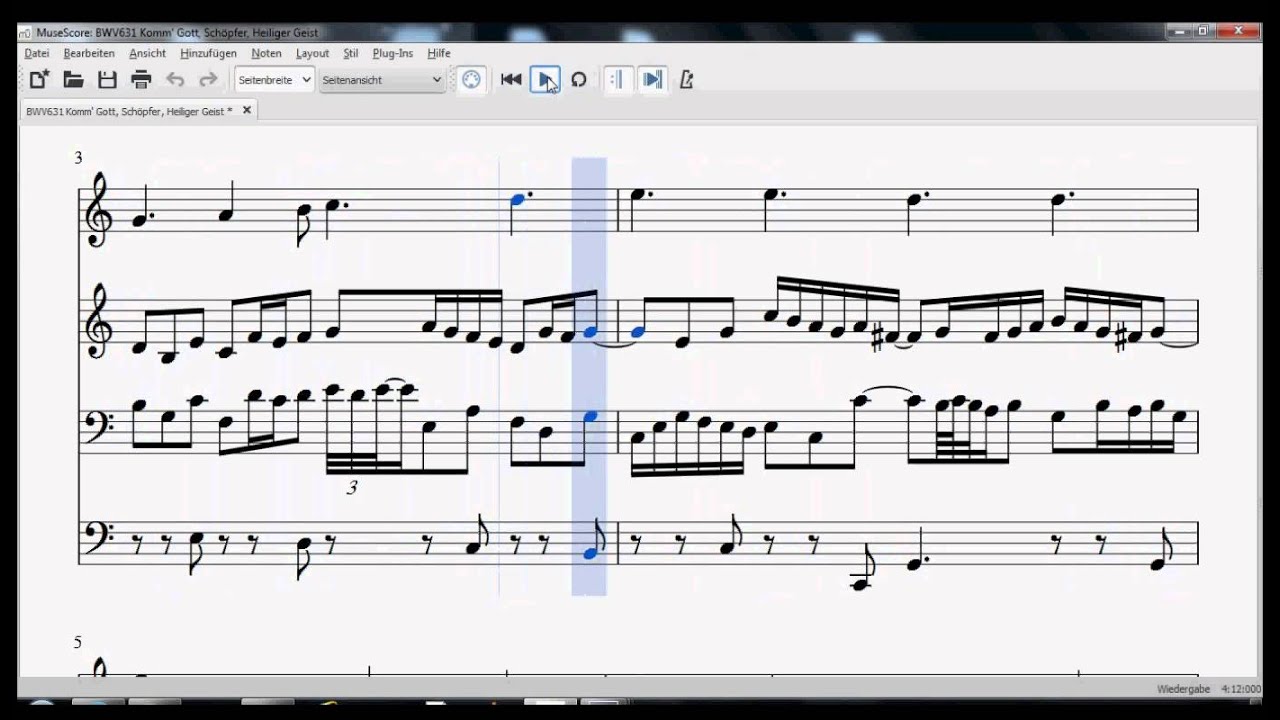This screenshot has height=720, width=1280.
Task: Undo the last action
Action: click(x=175, y=80)
